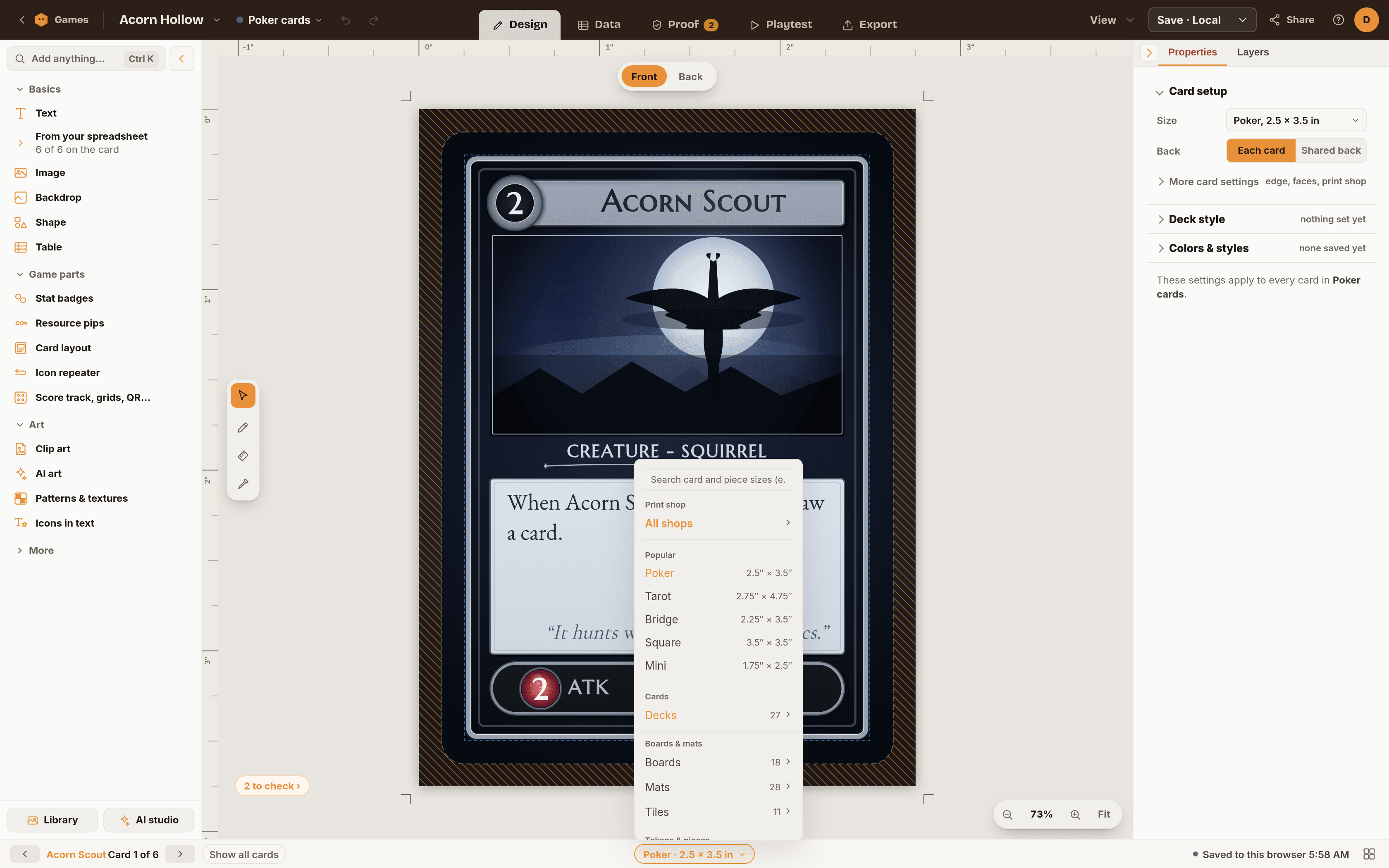Open the Data tab
Viewport: 1389px width, 868px height.
pyautogui.click(x=599, y=25)
